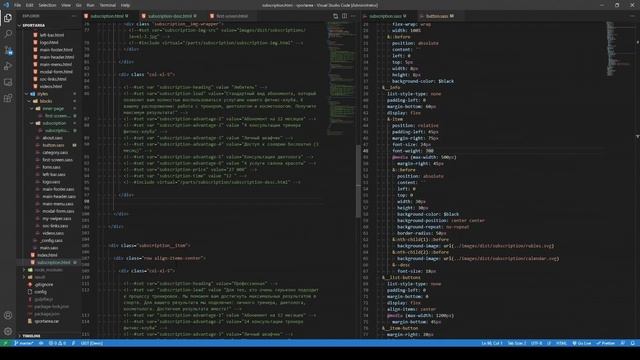640x360 pixels.
Task: Click the master git branch in status bar
Action: tap(24, 343)
